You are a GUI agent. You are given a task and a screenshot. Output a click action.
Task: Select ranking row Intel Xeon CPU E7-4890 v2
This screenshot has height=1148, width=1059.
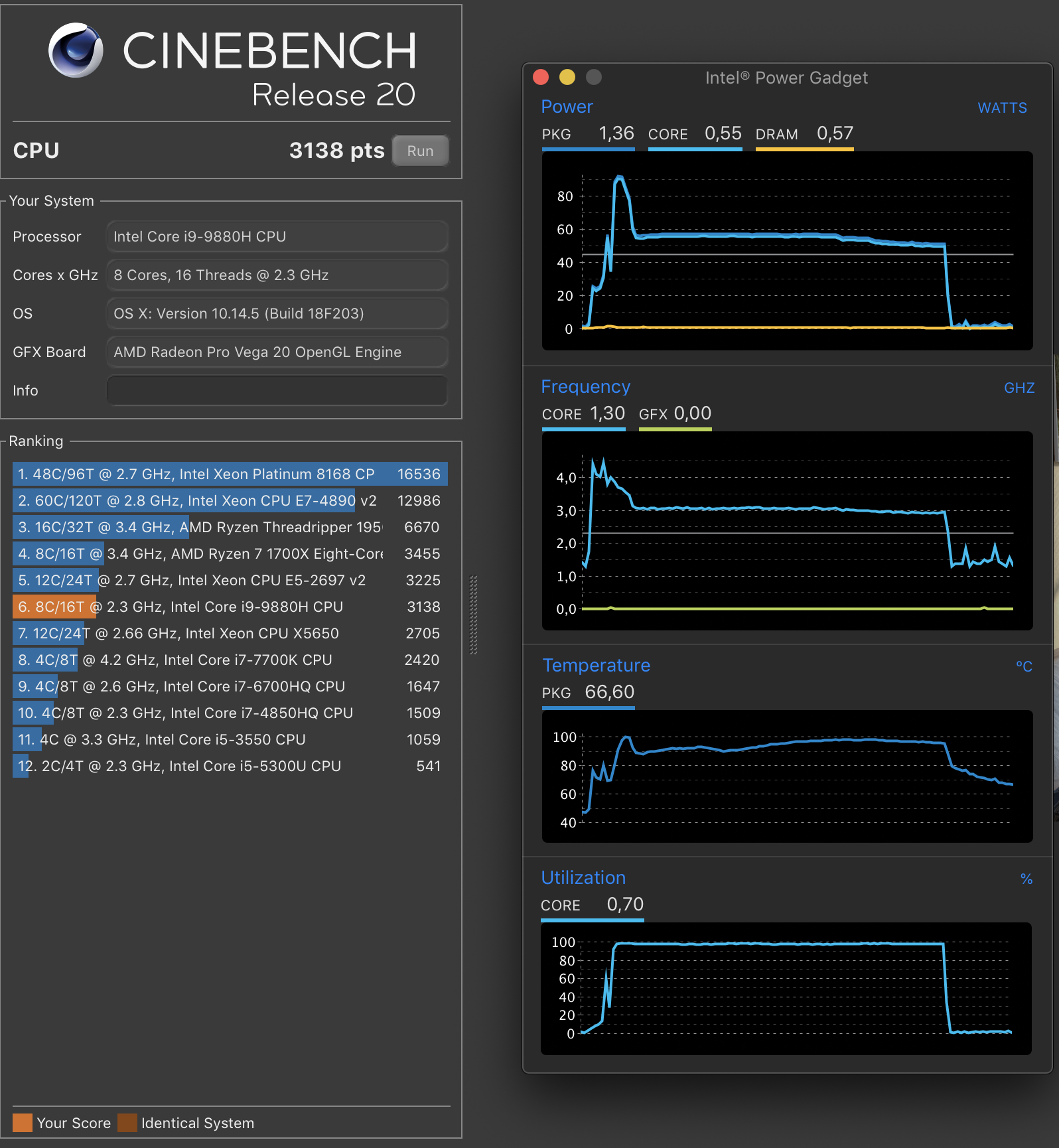tap(230, 501)
